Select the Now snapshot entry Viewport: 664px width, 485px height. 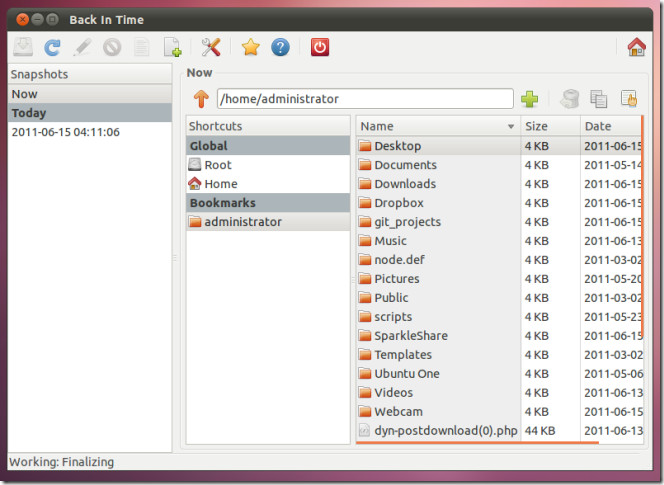coord(90,94)
